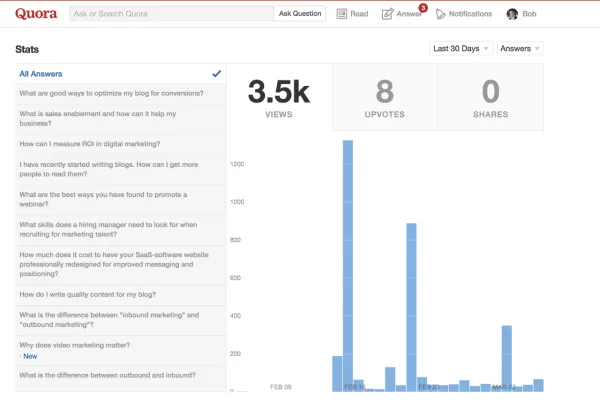Viewport: 600px width, 404px height.
Task: Select 'measure ROI in digital marketing' question
Action: 121,144
